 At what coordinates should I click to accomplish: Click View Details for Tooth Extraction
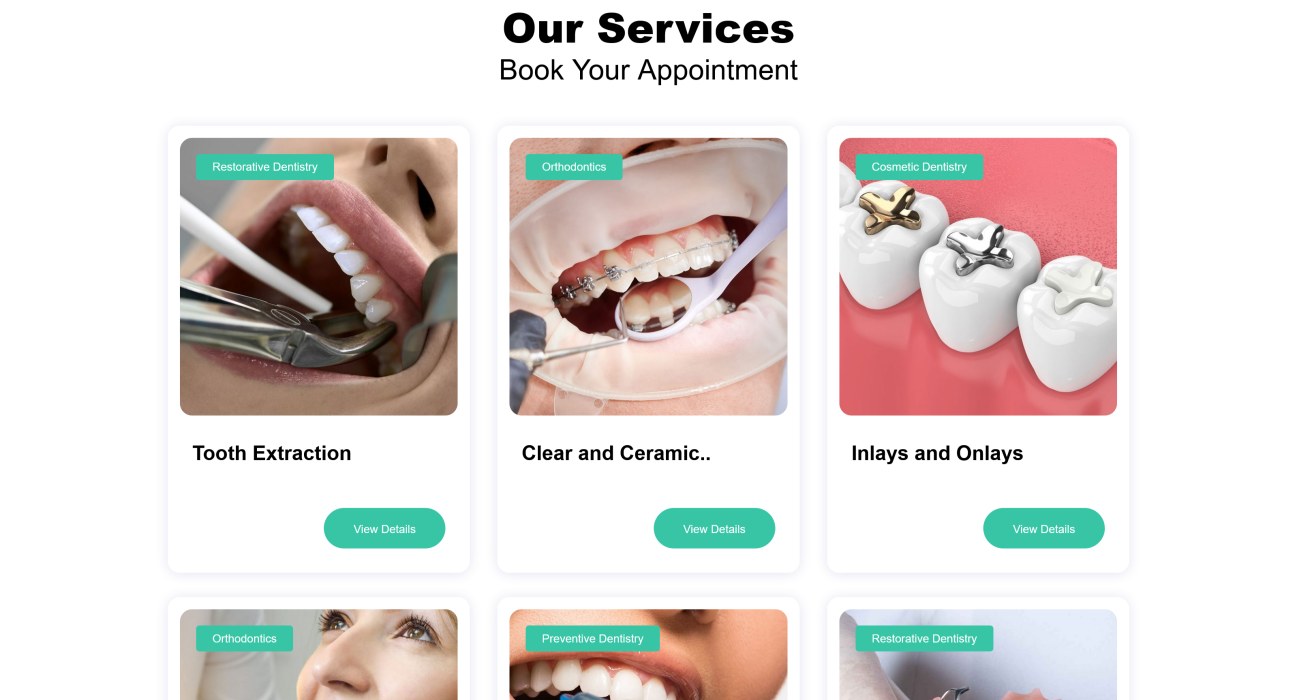pyautogui.click(x=384, y=528)
